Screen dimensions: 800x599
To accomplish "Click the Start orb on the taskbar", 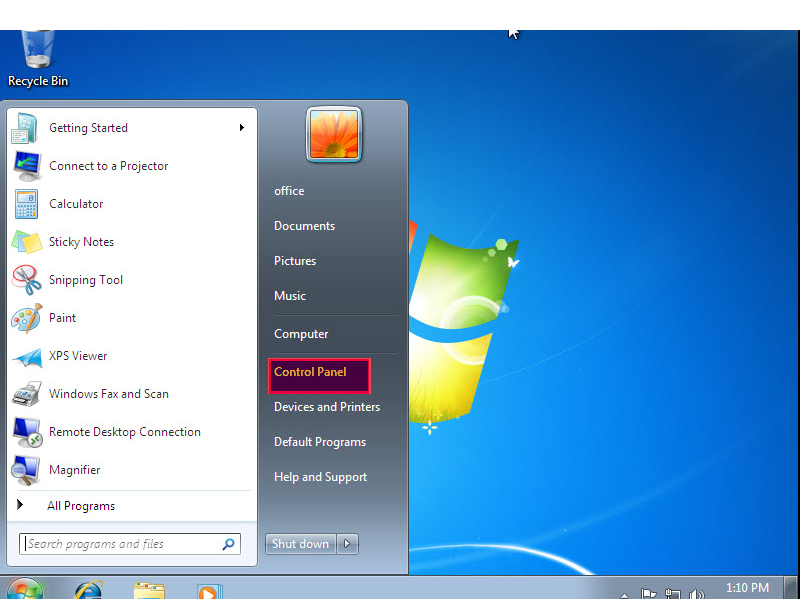I will click(x=23, y=588).
